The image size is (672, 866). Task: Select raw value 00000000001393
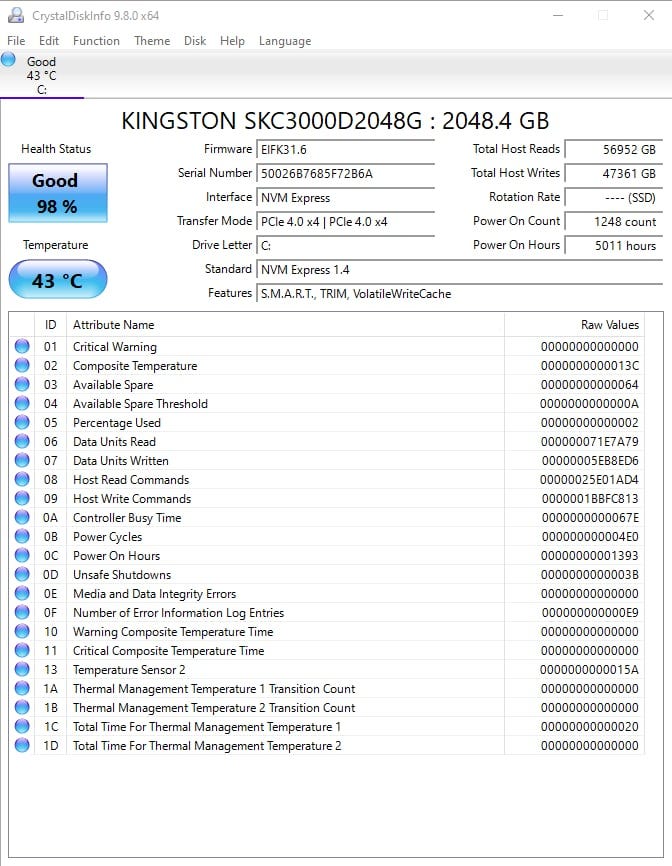point(590,556)
